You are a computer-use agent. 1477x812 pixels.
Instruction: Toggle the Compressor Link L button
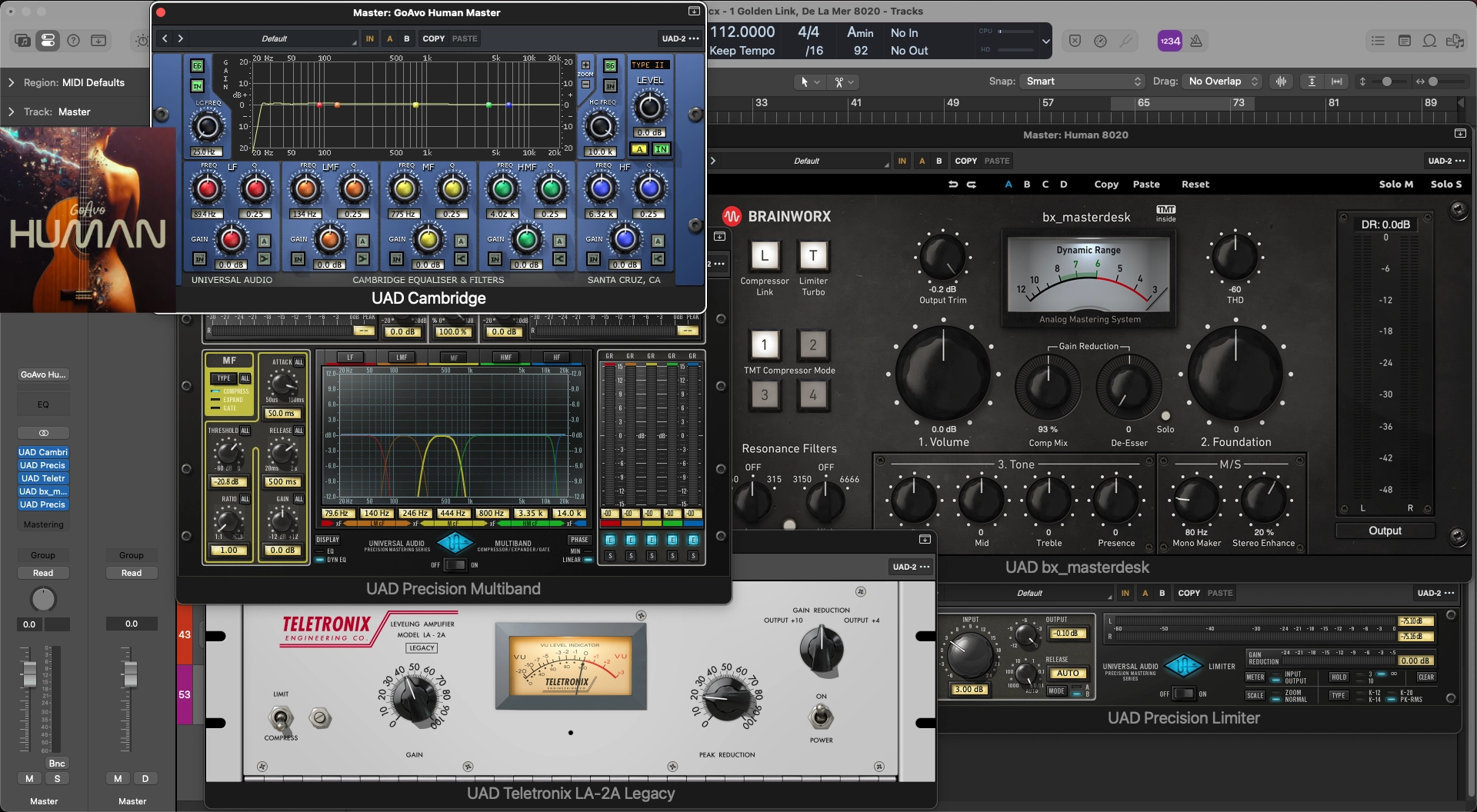pos(764,255)
